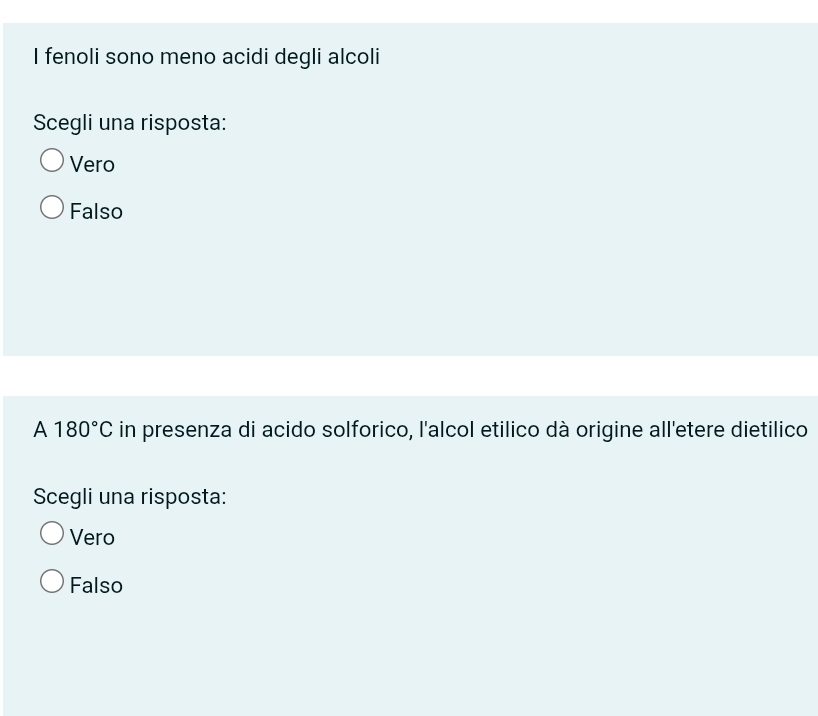
Task: Click the white gap between the two questions
Action: (410, 376)
